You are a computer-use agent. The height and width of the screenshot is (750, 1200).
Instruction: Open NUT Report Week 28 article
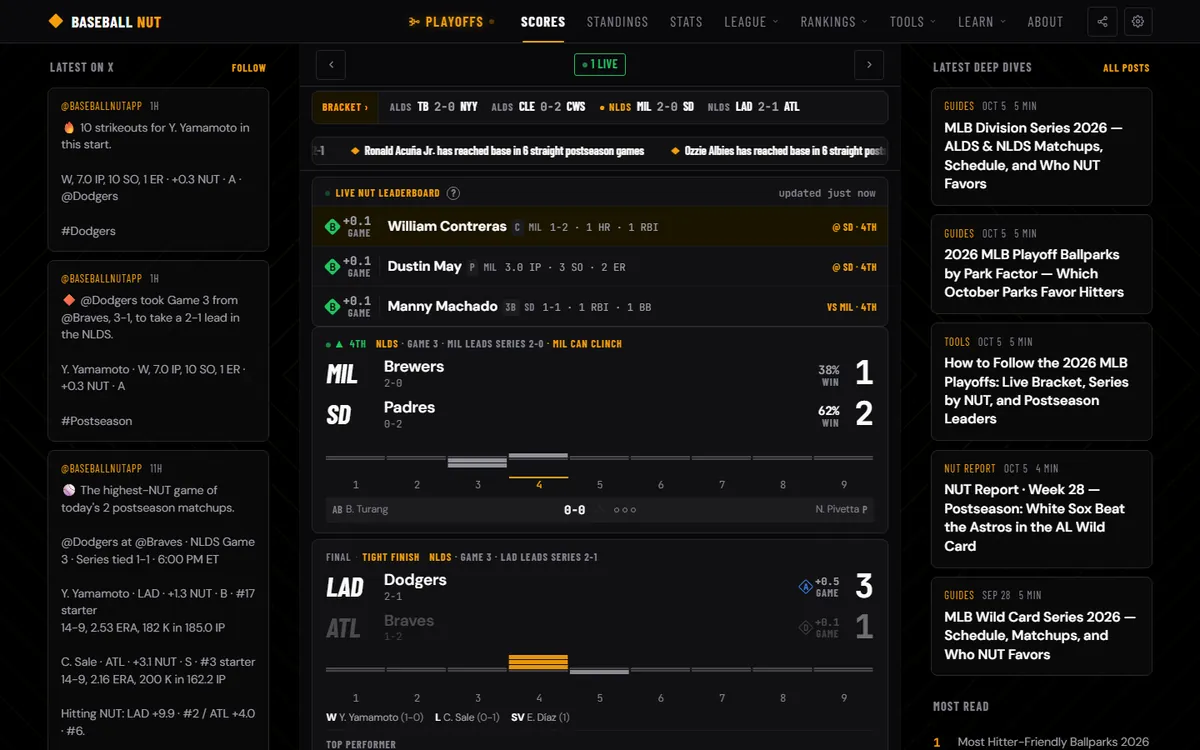tap(1041, 509)
